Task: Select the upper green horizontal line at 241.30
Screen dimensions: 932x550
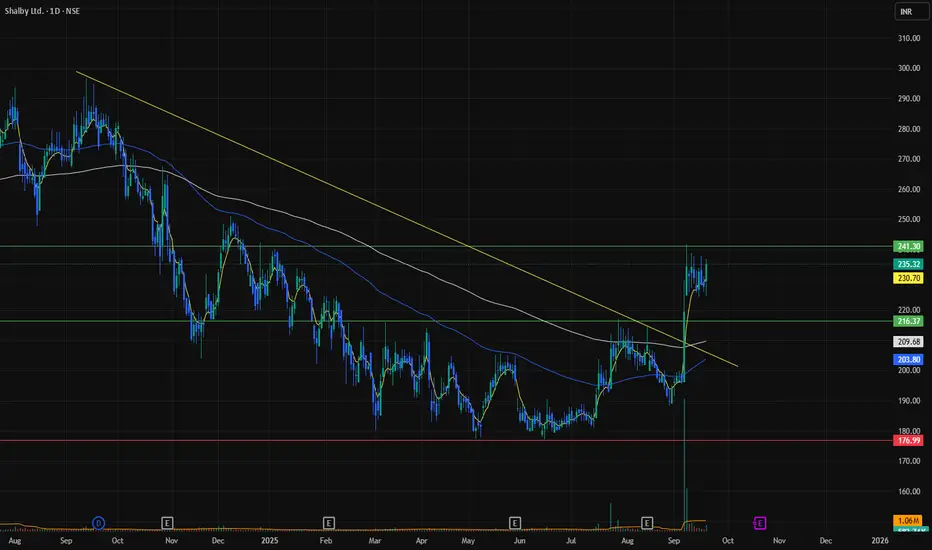Action: (x=446, y=246)
